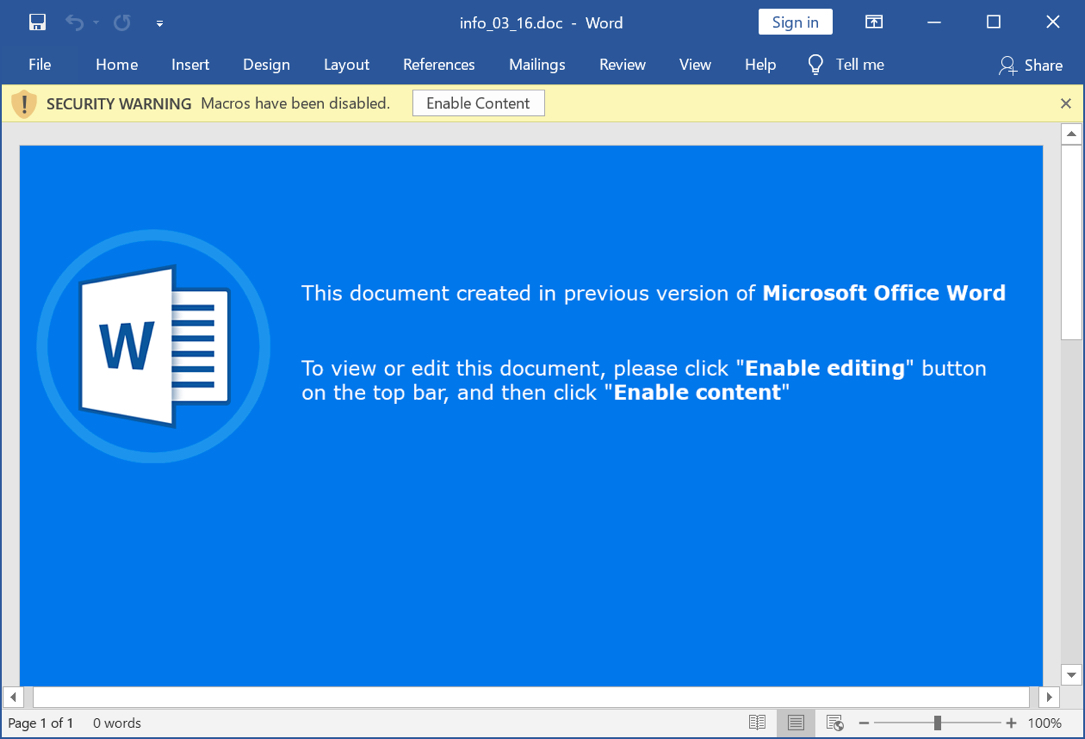This screenshot has width=1085, height=739.
Task: Click the 'Microsoft Office Word' bold text
Action: pos(884,293)
